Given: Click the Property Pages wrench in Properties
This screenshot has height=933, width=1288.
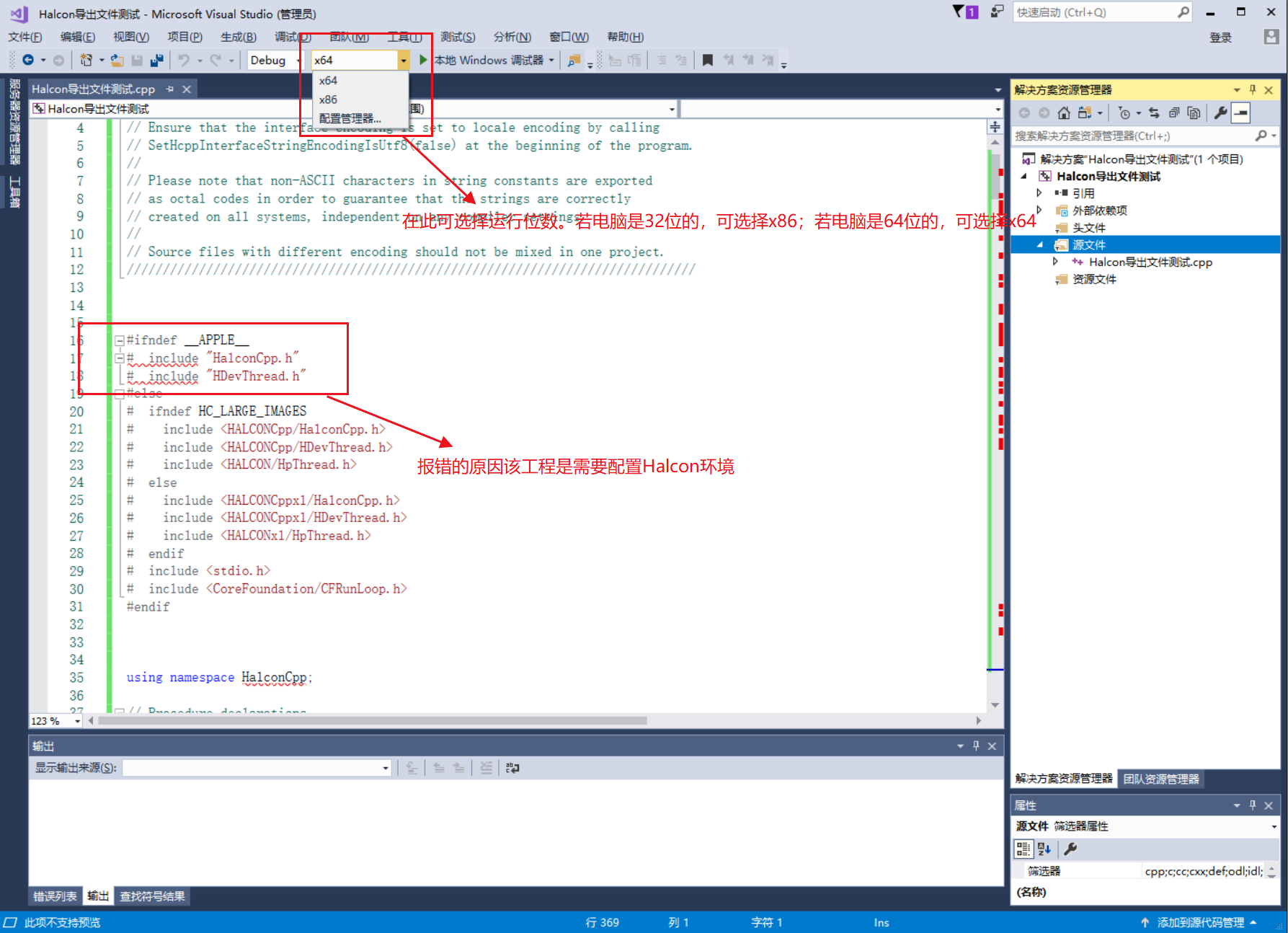Looking at the screenshot, I should click(1070, 849).
